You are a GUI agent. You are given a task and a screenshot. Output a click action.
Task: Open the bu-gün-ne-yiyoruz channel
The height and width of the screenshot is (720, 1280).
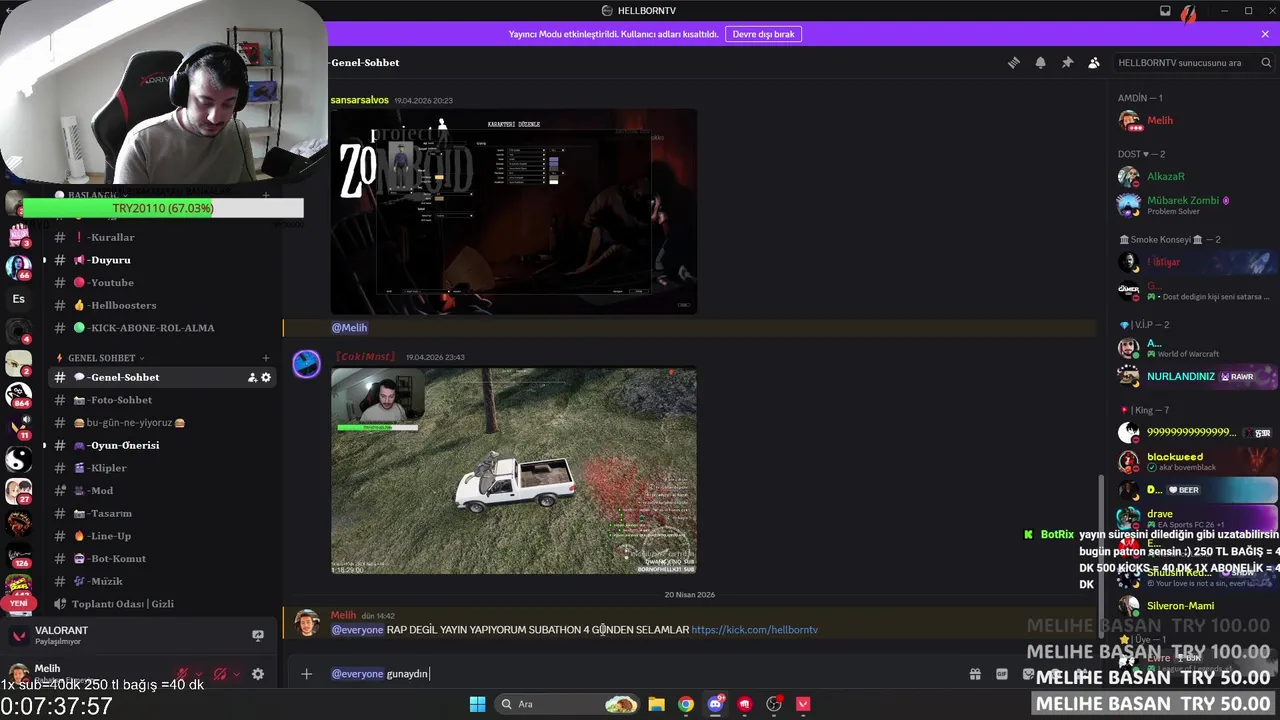coord(162,423)
